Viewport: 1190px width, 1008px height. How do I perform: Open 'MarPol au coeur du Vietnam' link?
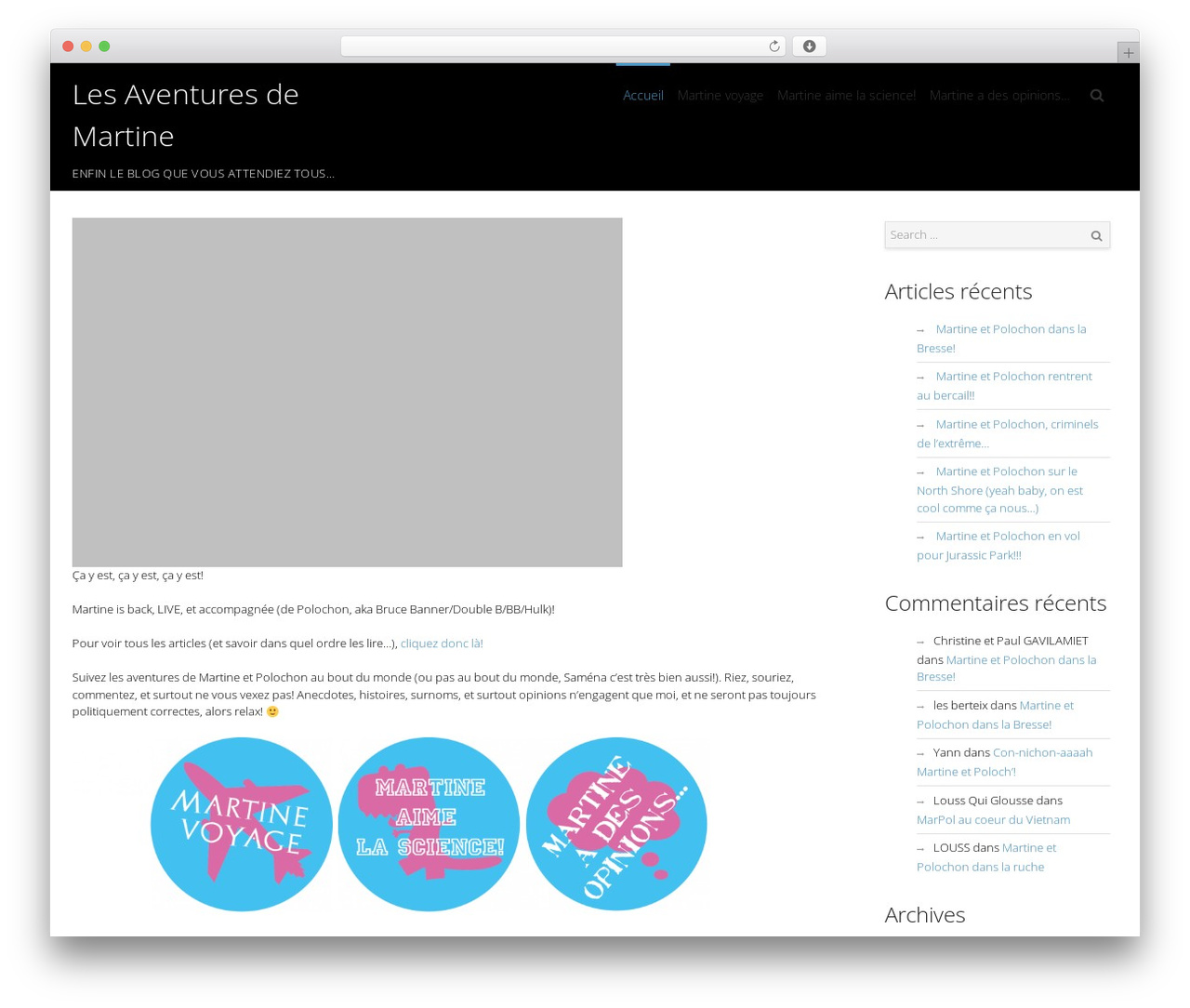(x=993, y=820)
